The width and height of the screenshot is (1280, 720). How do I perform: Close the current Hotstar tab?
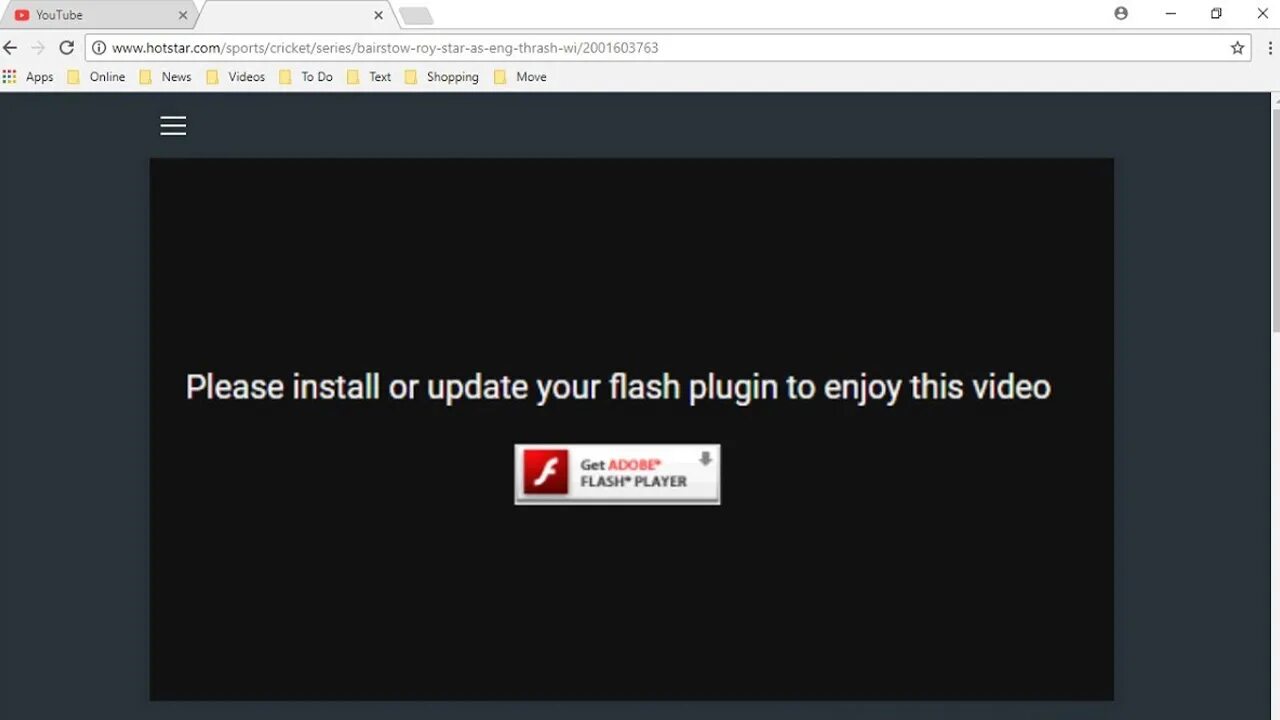378,15
